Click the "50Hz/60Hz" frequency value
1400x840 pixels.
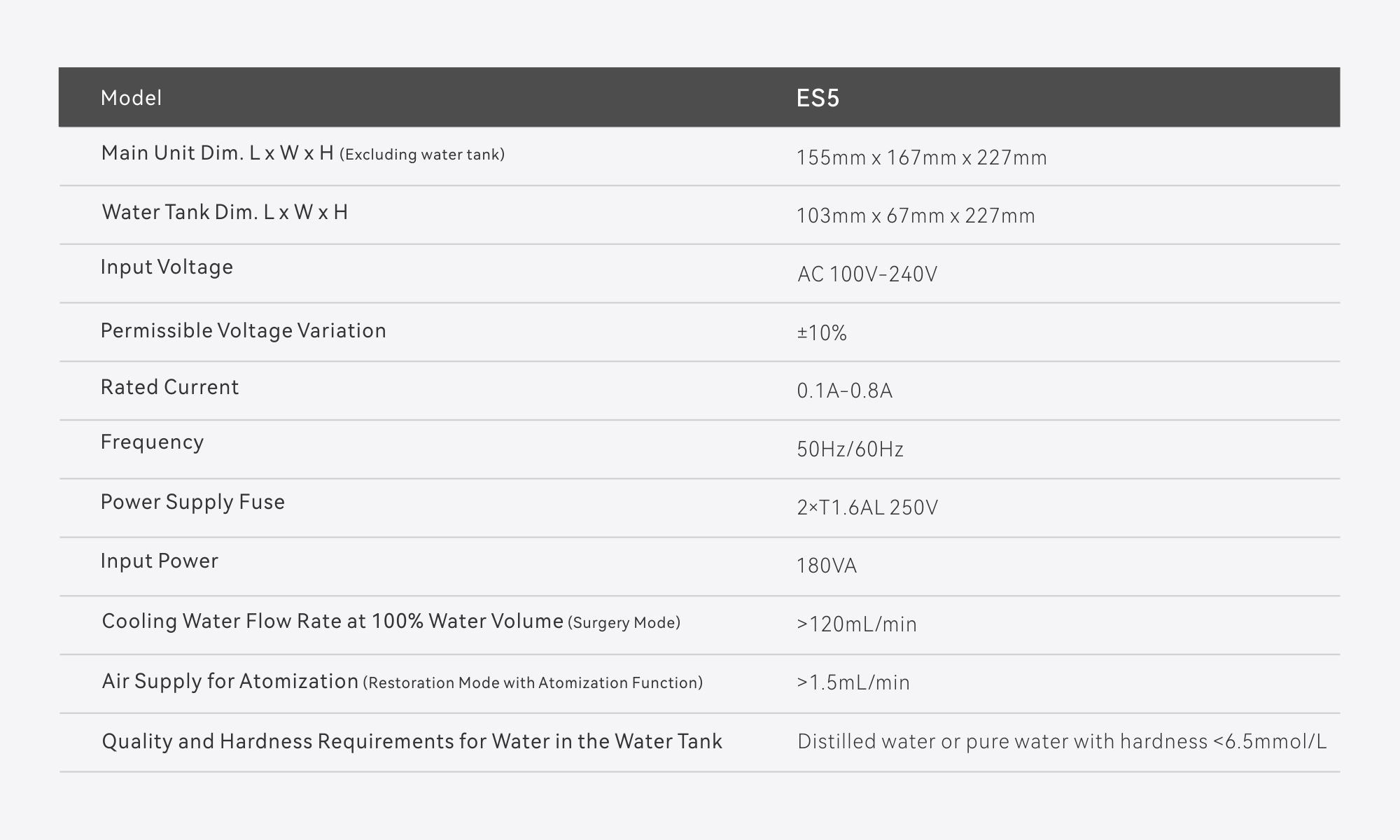click(850, 449)
